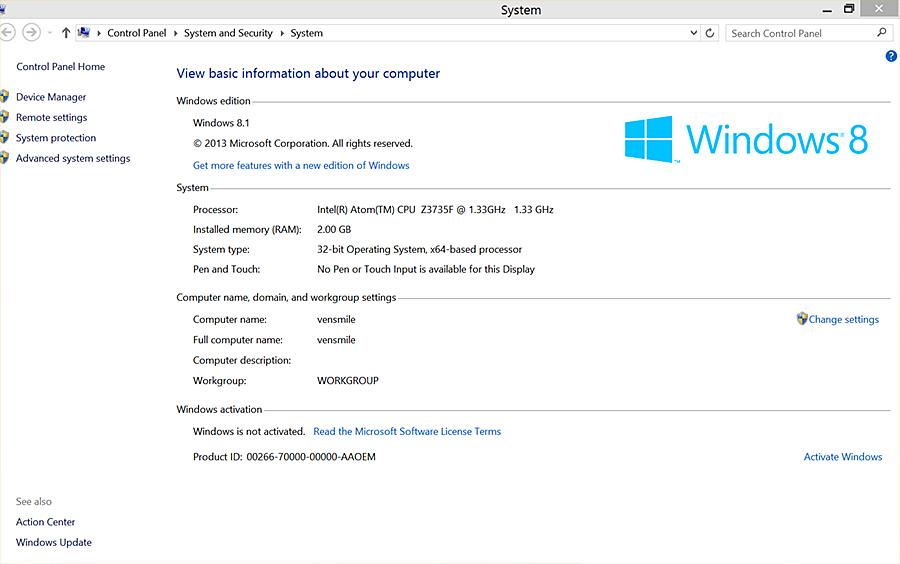Go up one level with Up arrow
This screenshot has height=564, width=900.
[65, 33]
